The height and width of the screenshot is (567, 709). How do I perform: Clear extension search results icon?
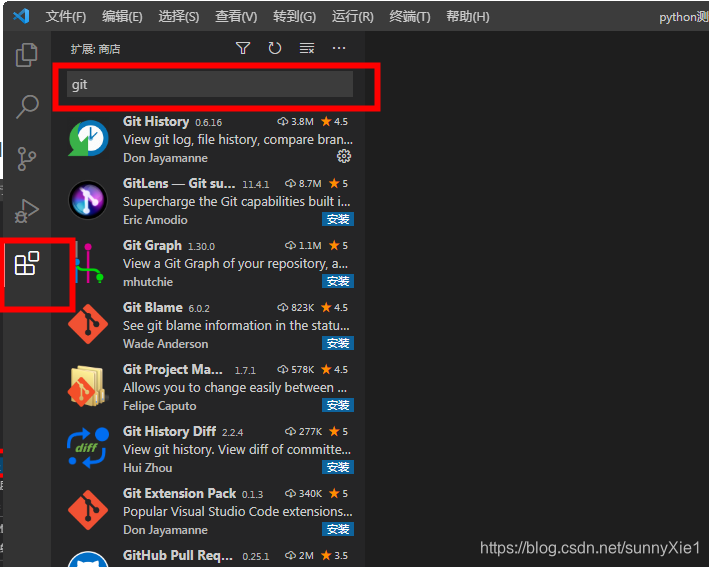307,48
